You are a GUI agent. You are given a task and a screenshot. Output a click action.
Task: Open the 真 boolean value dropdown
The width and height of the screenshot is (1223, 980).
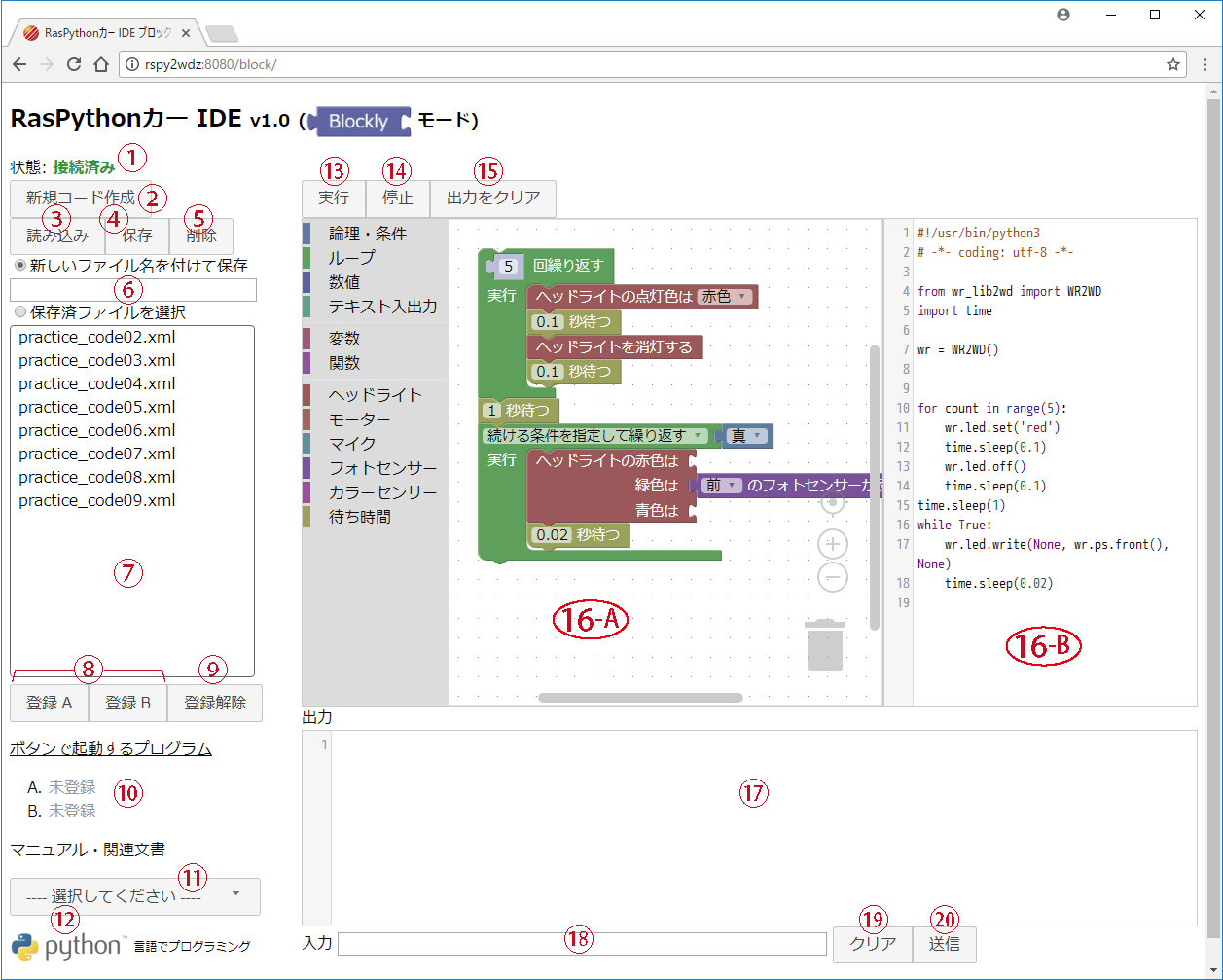(x=747, y=436)
